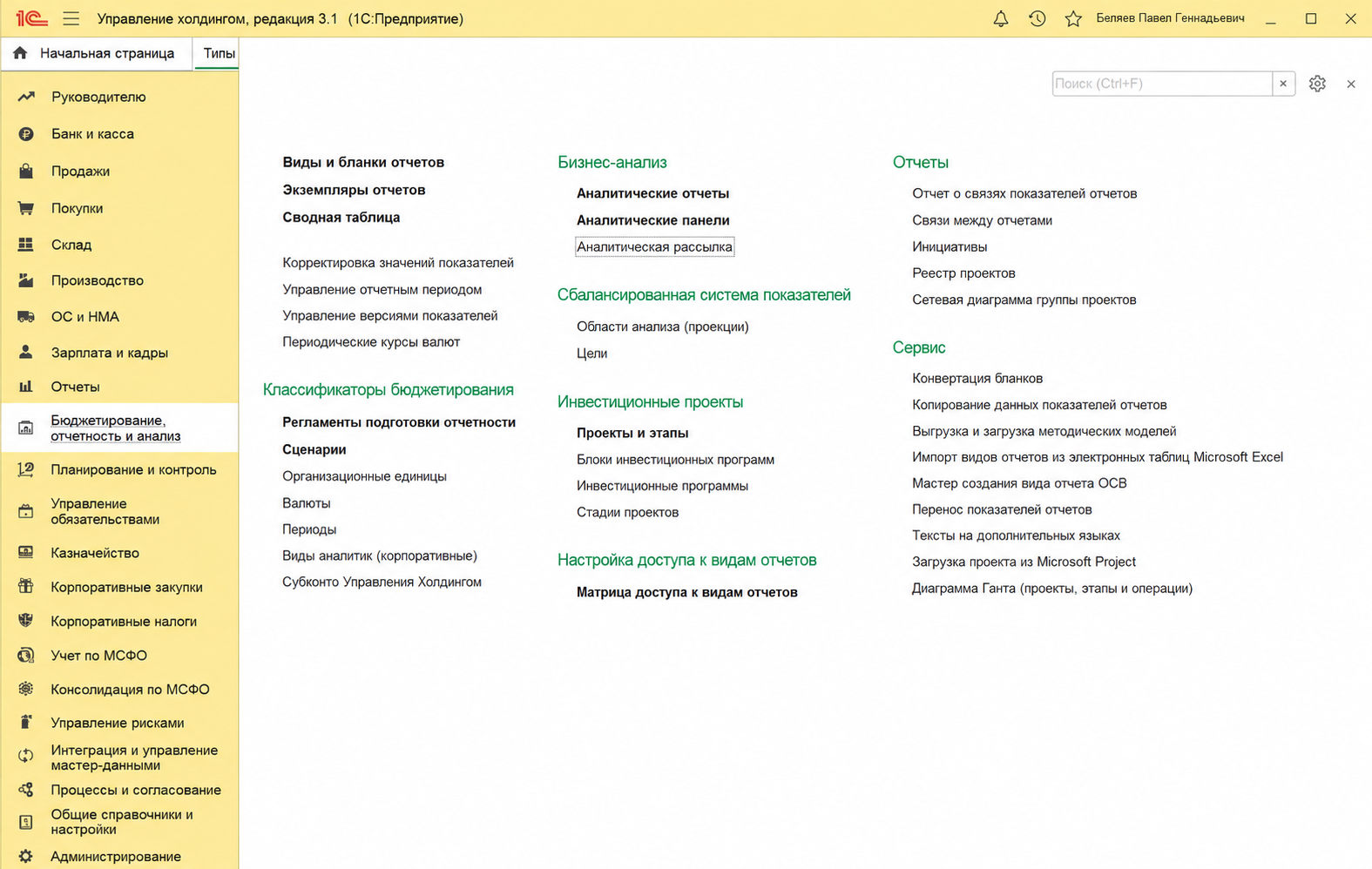Open Общие справочники и настройки section
Image resolution: width=1372 pixels, height=869 pixels.
coord(122,822)
